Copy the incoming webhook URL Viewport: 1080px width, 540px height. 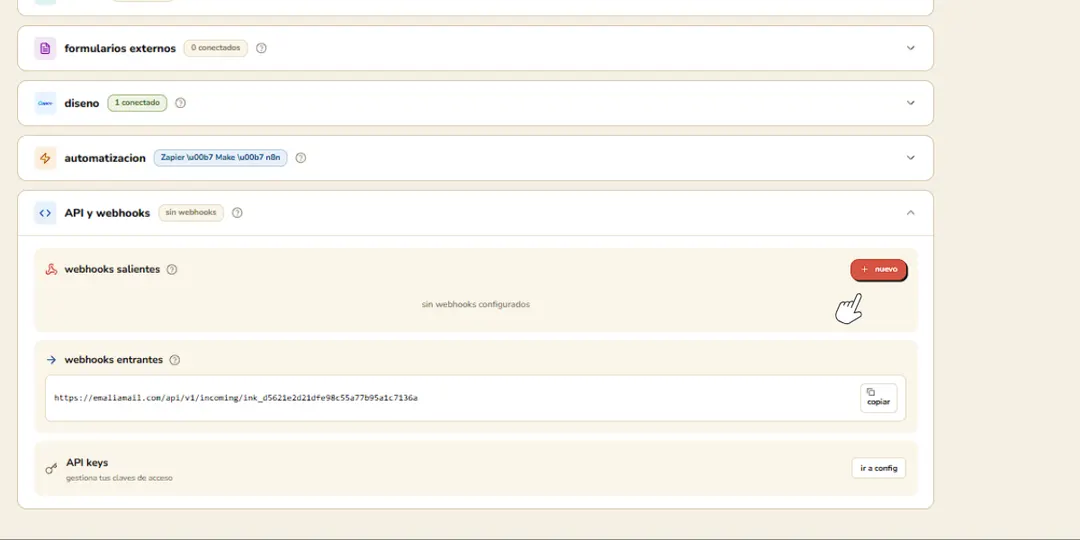879,397
